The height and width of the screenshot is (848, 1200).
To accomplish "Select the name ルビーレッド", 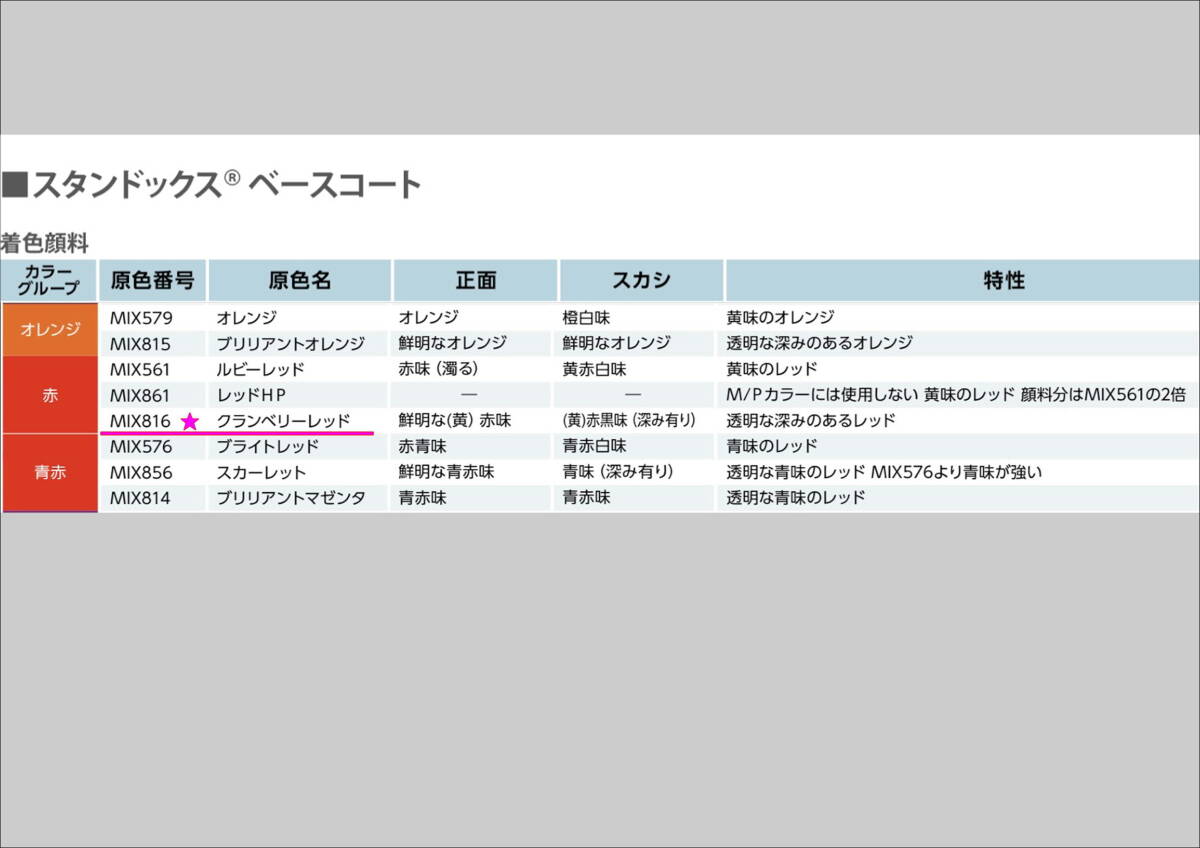I will [x=260, y=369].
